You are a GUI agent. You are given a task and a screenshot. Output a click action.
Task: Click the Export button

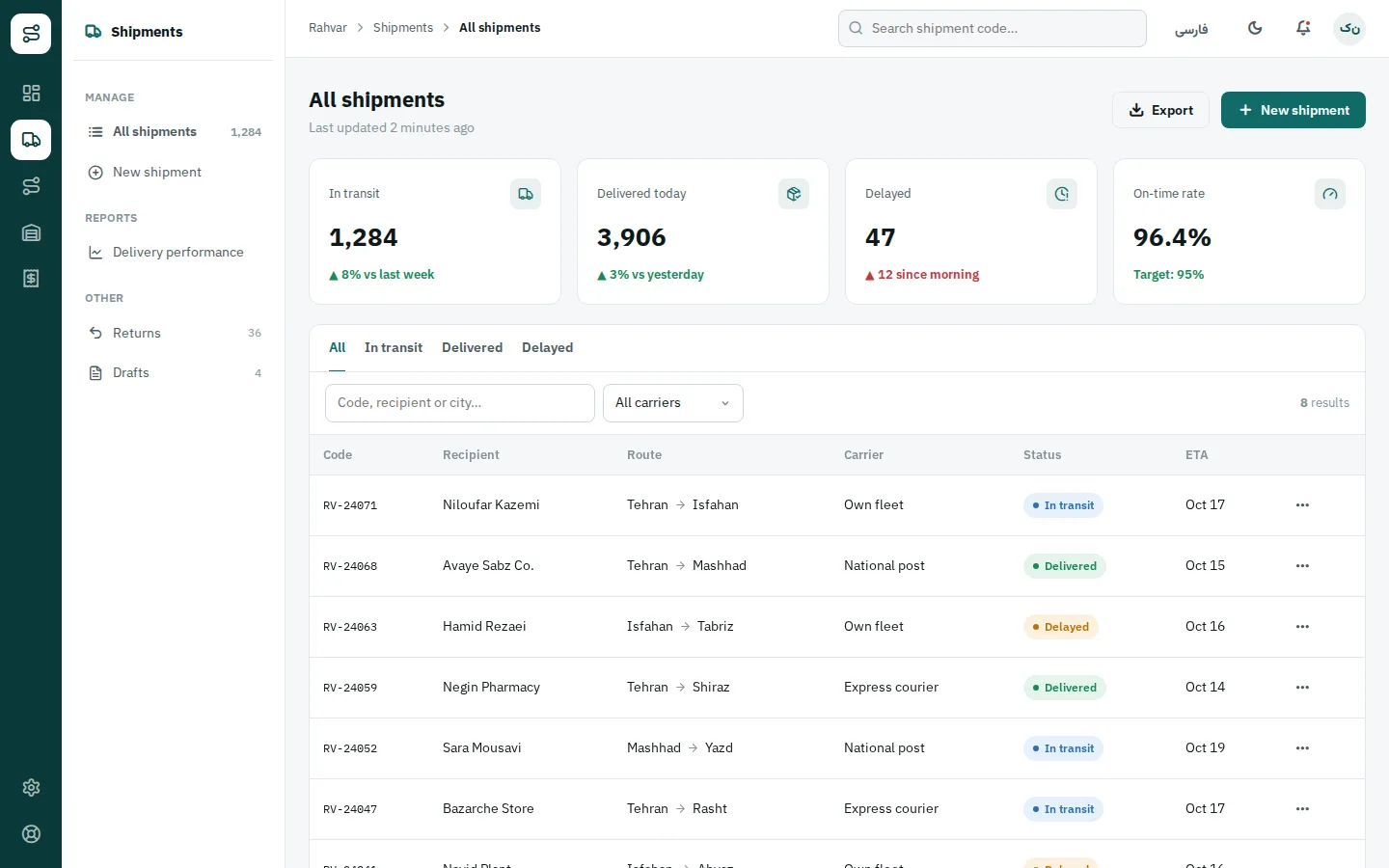(1161, 110)
